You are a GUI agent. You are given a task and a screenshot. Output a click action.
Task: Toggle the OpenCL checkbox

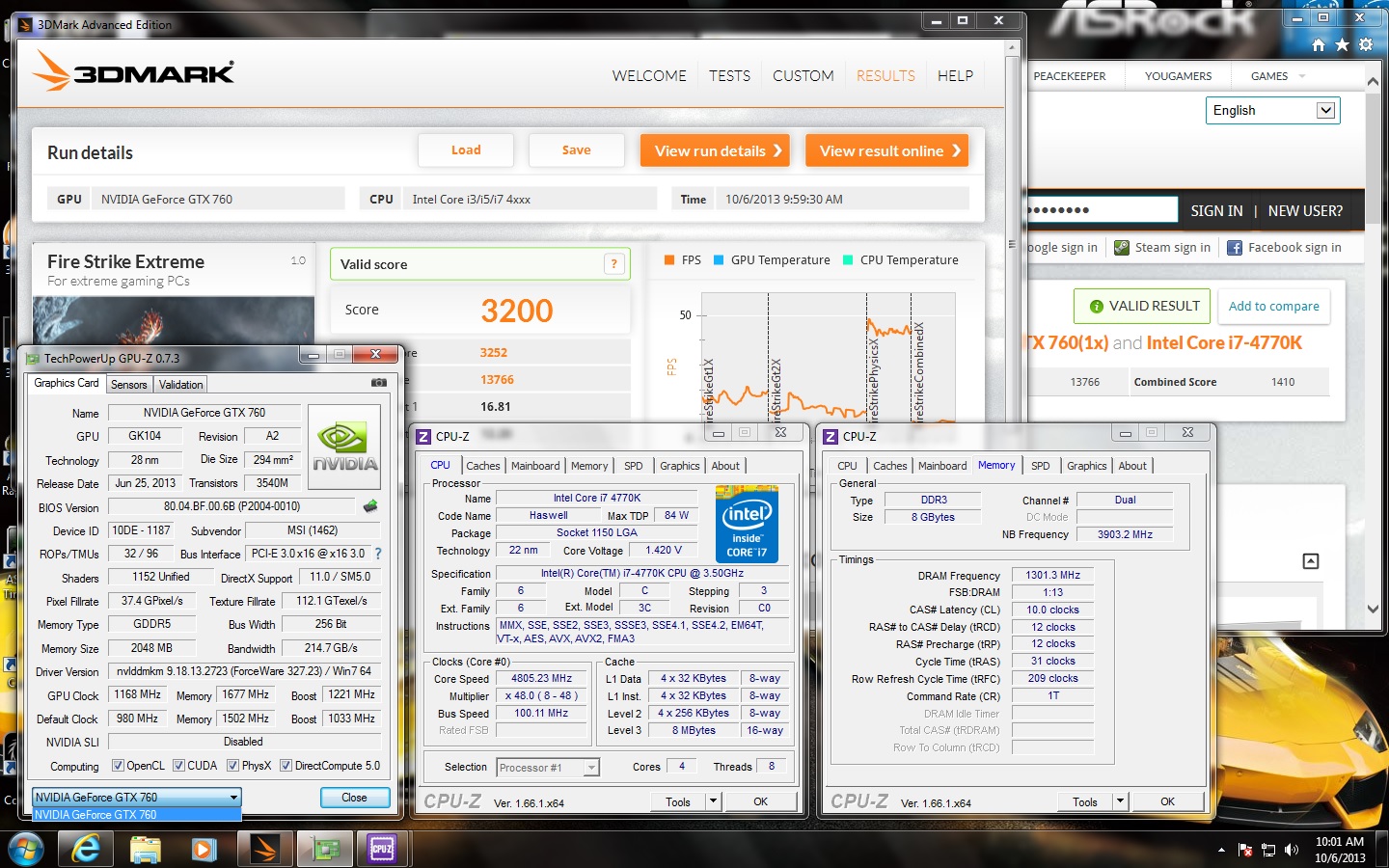point(118,766)
